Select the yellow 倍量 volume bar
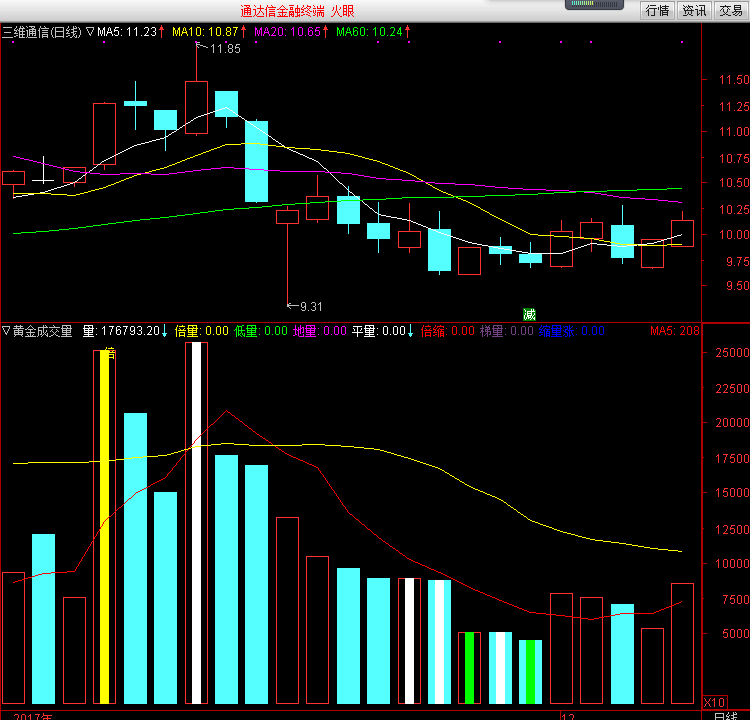Viewport: 750px width, 720px height. [104, 526]
